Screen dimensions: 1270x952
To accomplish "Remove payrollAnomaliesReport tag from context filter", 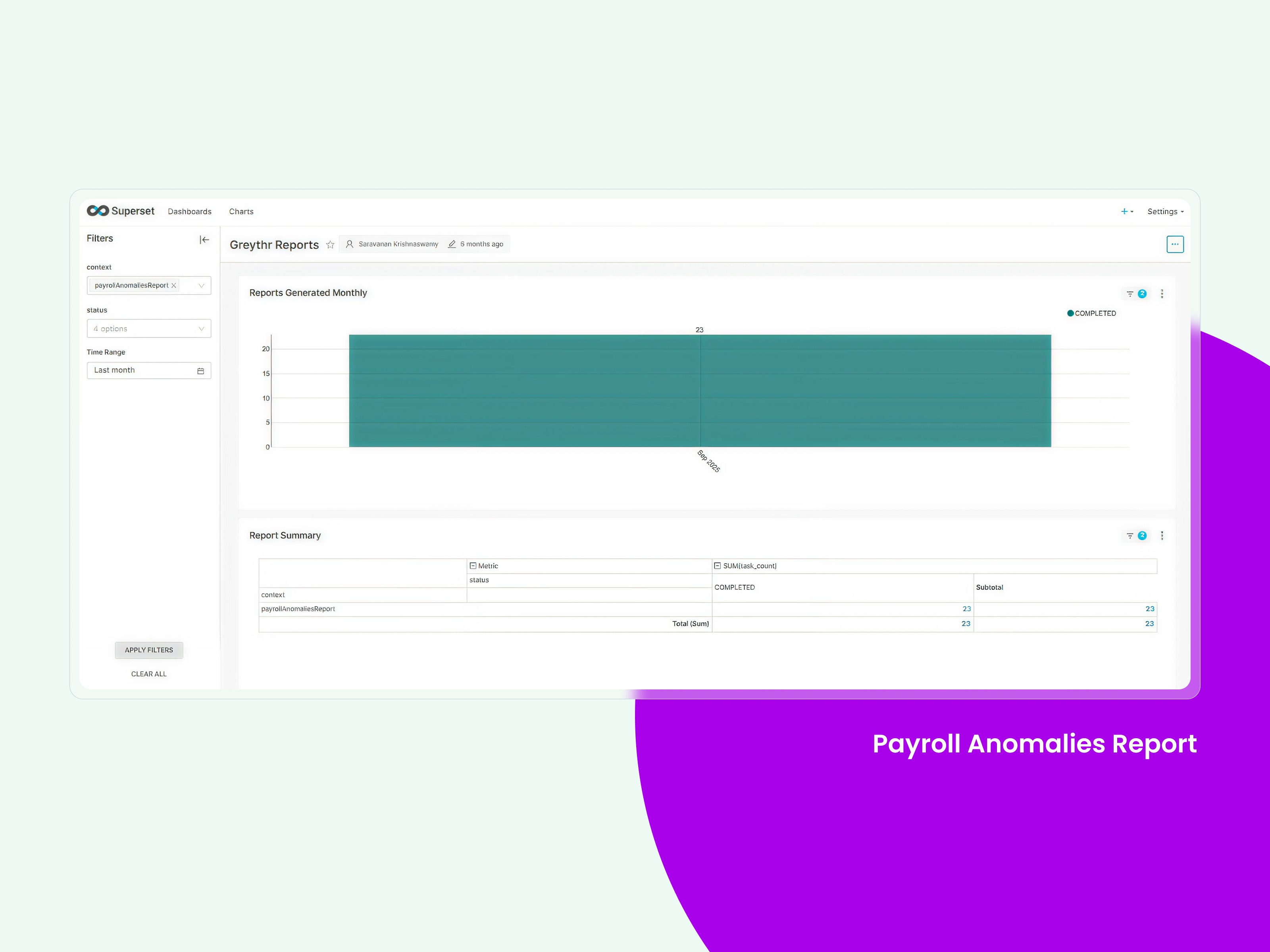I will 174,286.
